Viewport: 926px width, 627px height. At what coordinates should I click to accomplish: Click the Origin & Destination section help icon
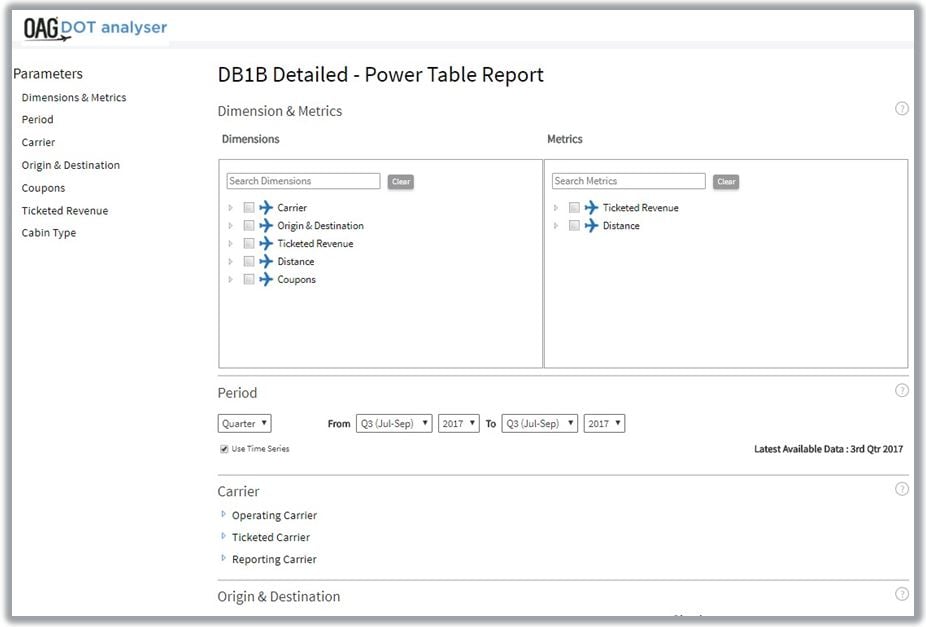pos(901,594)
